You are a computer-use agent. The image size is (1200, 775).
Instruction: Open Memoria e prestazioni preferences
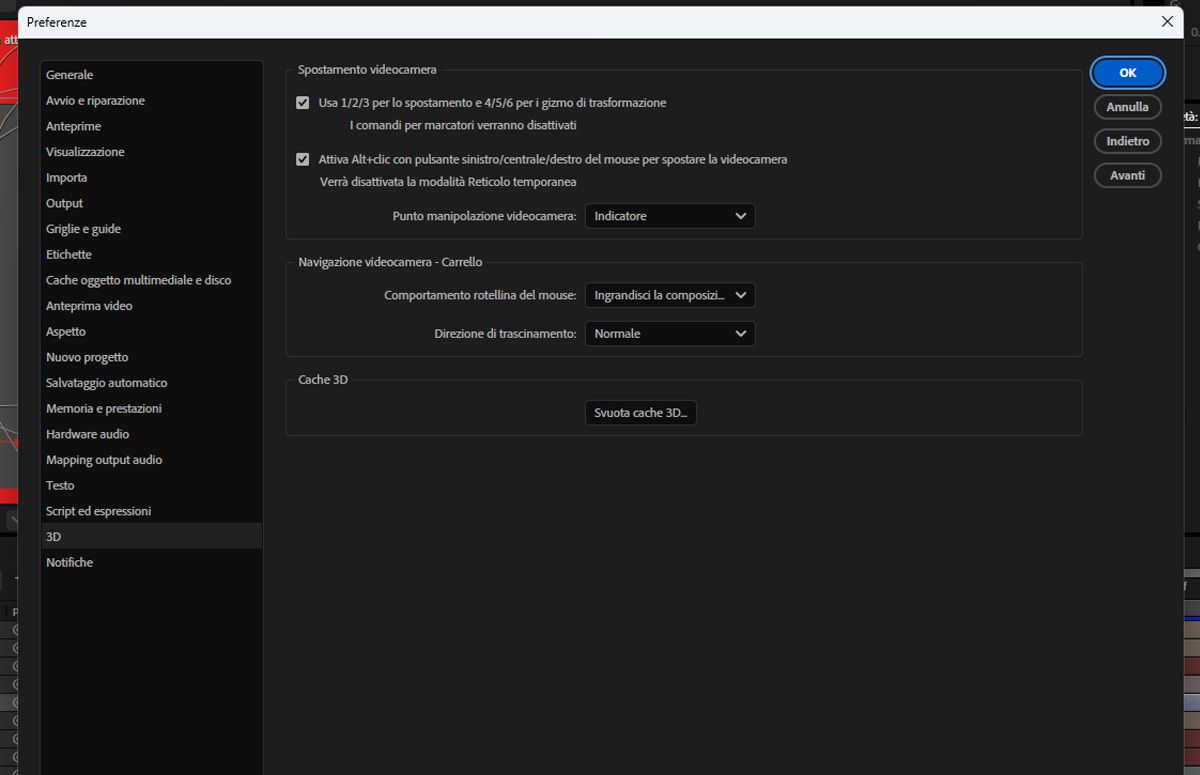pyautogui.click(x=151, y=408)
